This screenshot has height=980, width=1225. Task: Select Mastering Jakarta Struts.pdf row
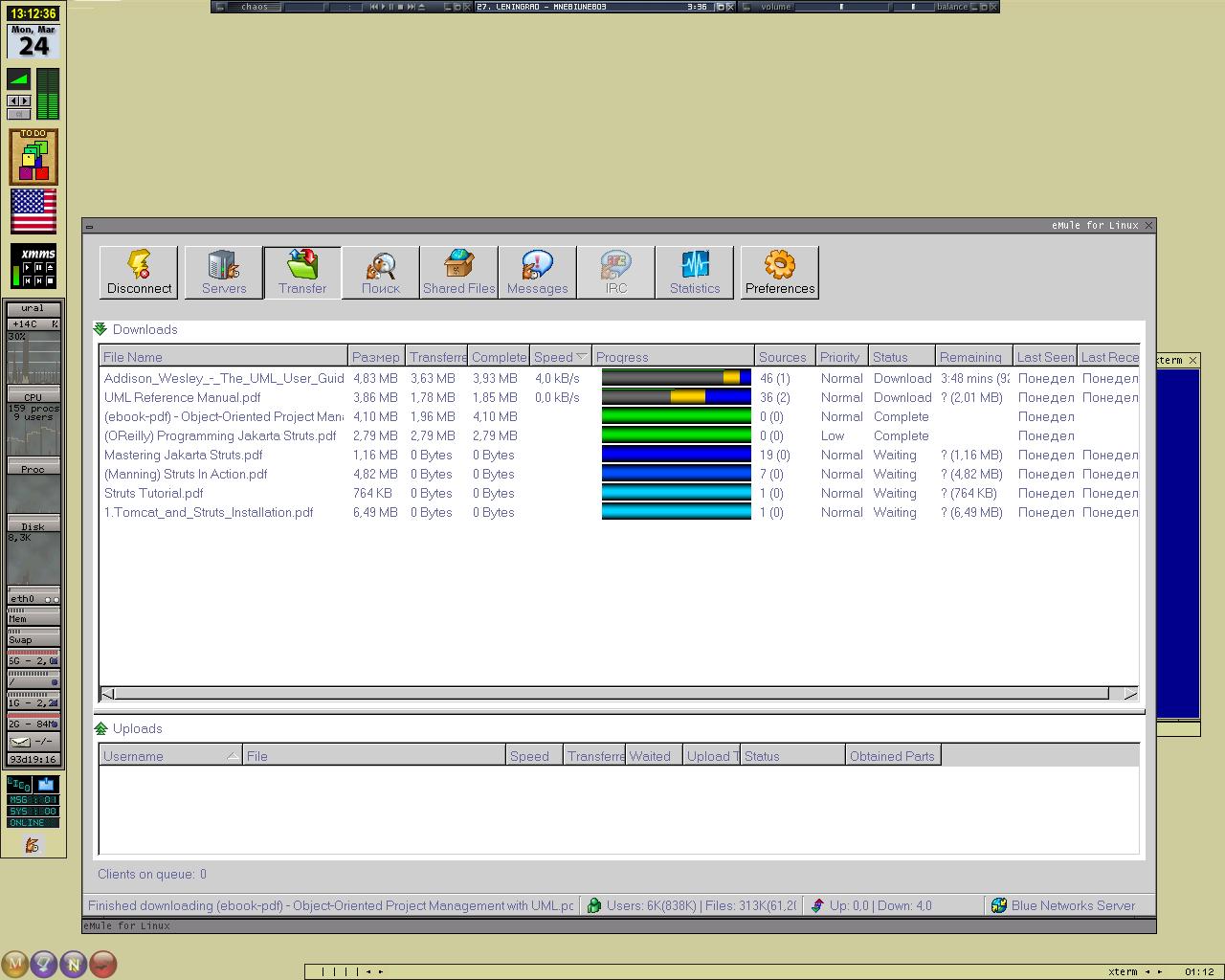pos(619,455)
